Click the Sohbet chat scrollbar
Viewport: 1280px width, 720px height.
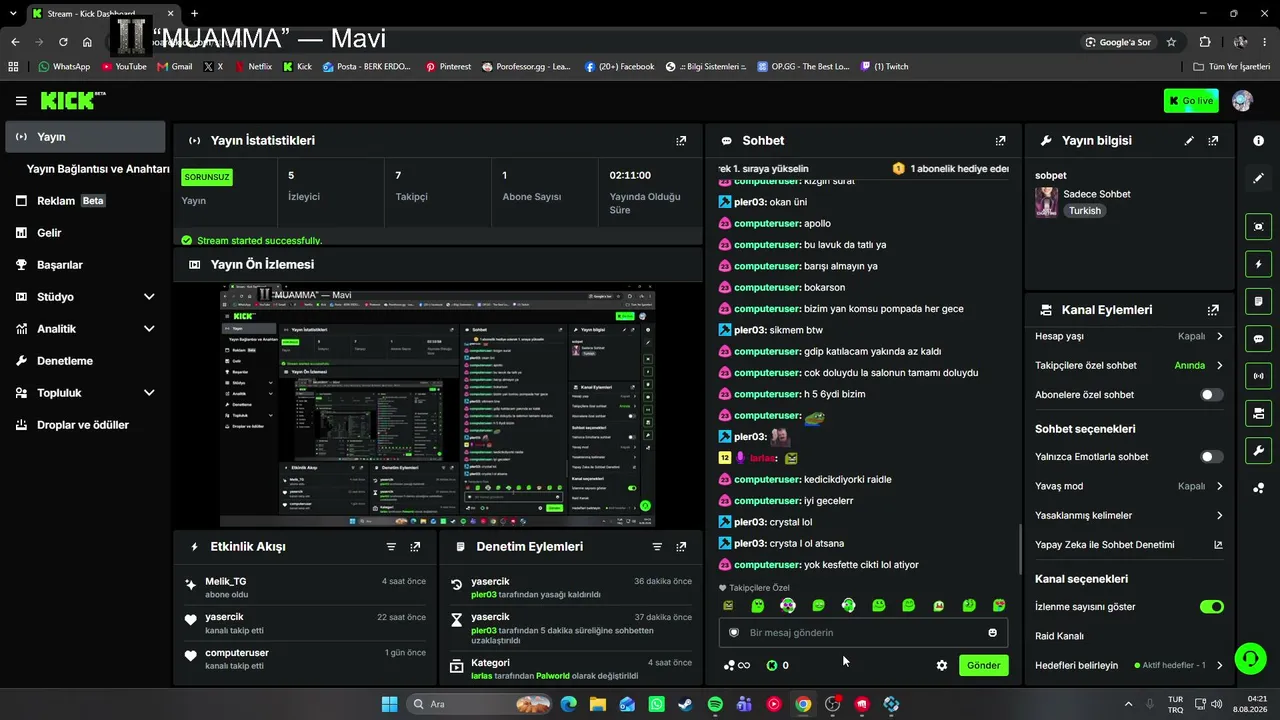point(1019,550)
